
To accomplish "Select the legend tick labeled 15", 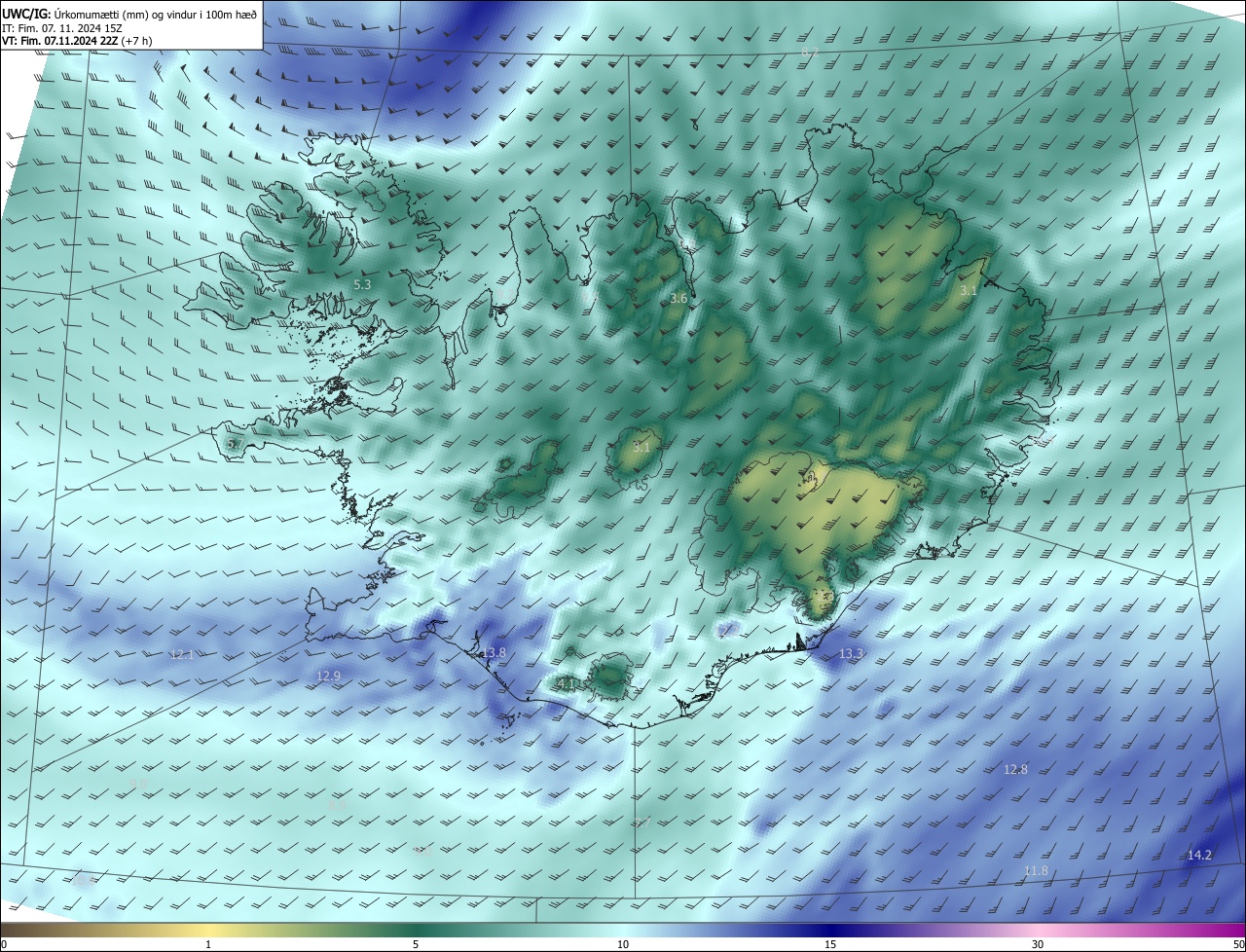I will [x=830, y=944].
